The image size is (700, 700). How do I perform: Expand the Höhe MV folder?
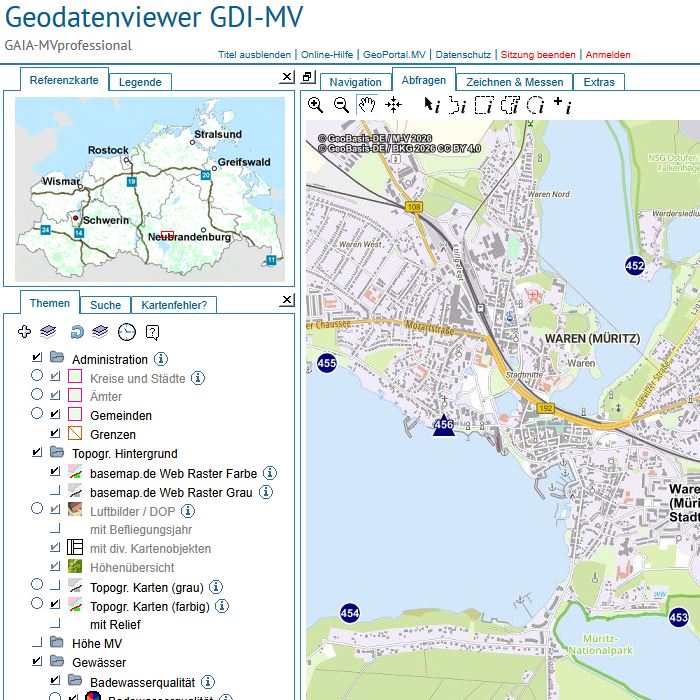click(x=57, y=642)
